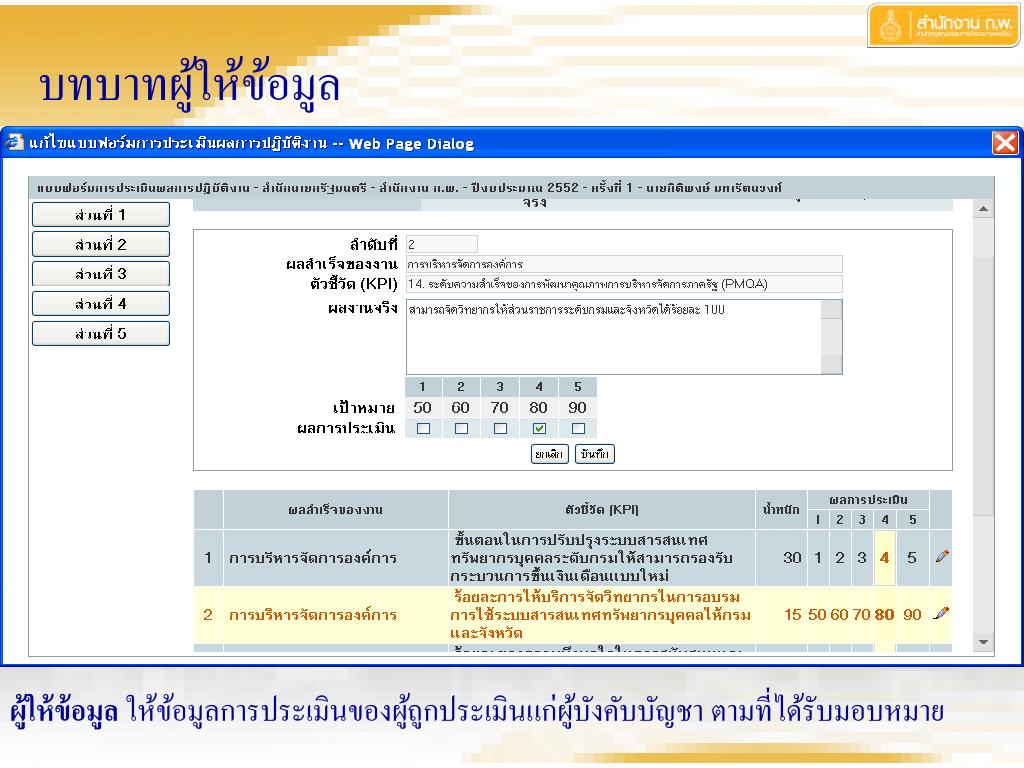Click the edit pencil icon for row 1
The image size is (1024, 768).
(942, 556)
